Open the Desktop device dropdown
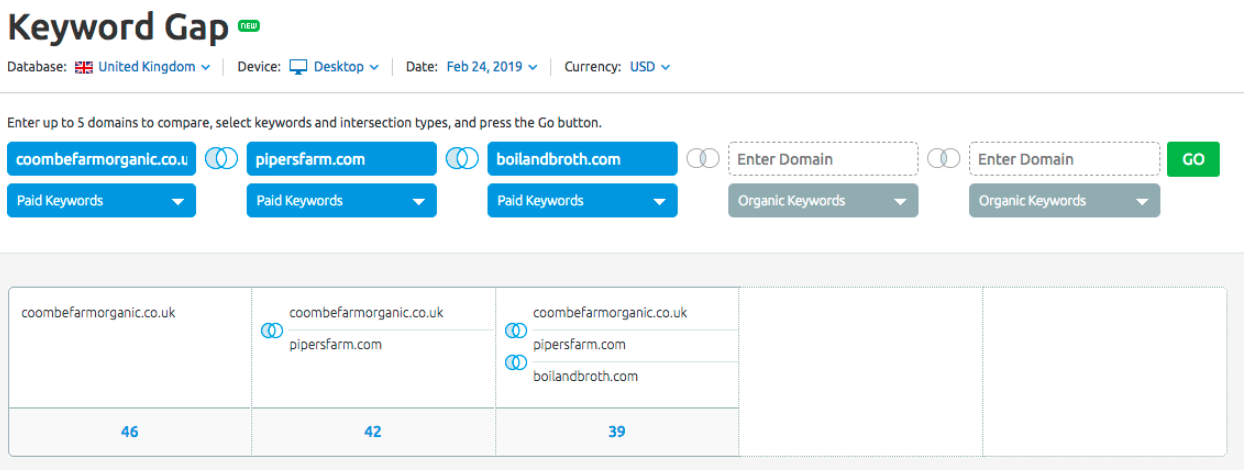Screen dimensions: 1248x473 click(x=346, y=67)
